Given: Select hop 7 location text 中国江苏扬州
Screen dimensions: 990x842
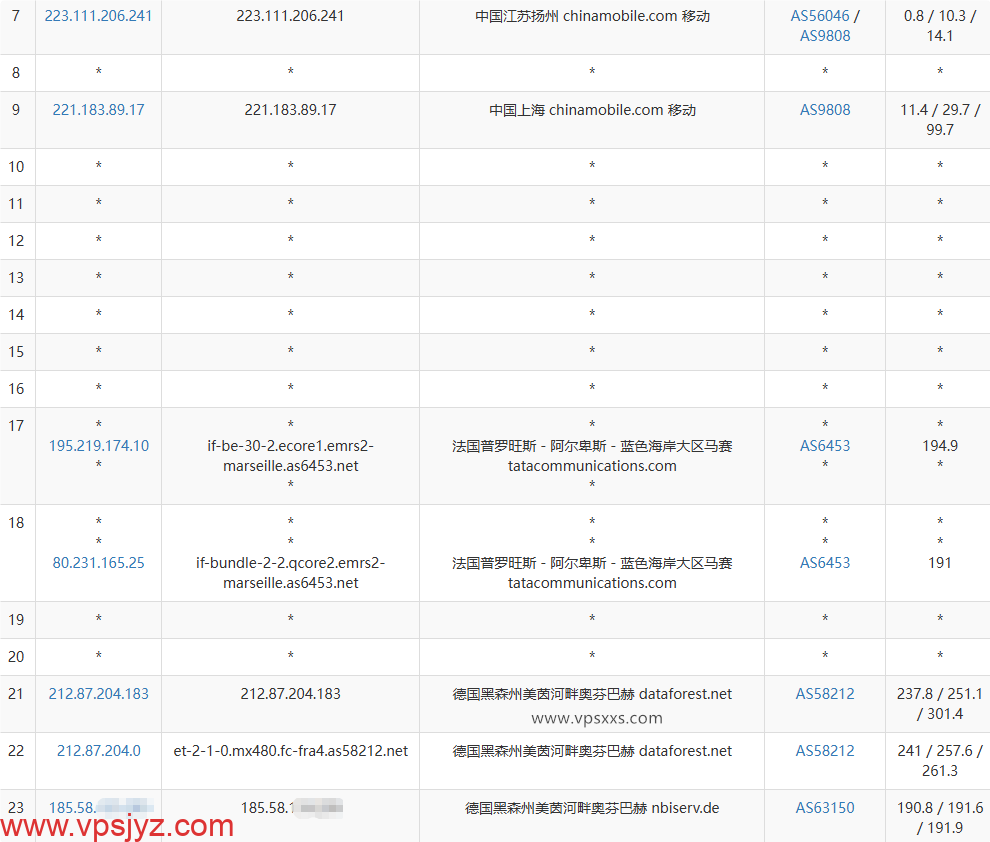Looking at the screenshot, I should 516,16.
